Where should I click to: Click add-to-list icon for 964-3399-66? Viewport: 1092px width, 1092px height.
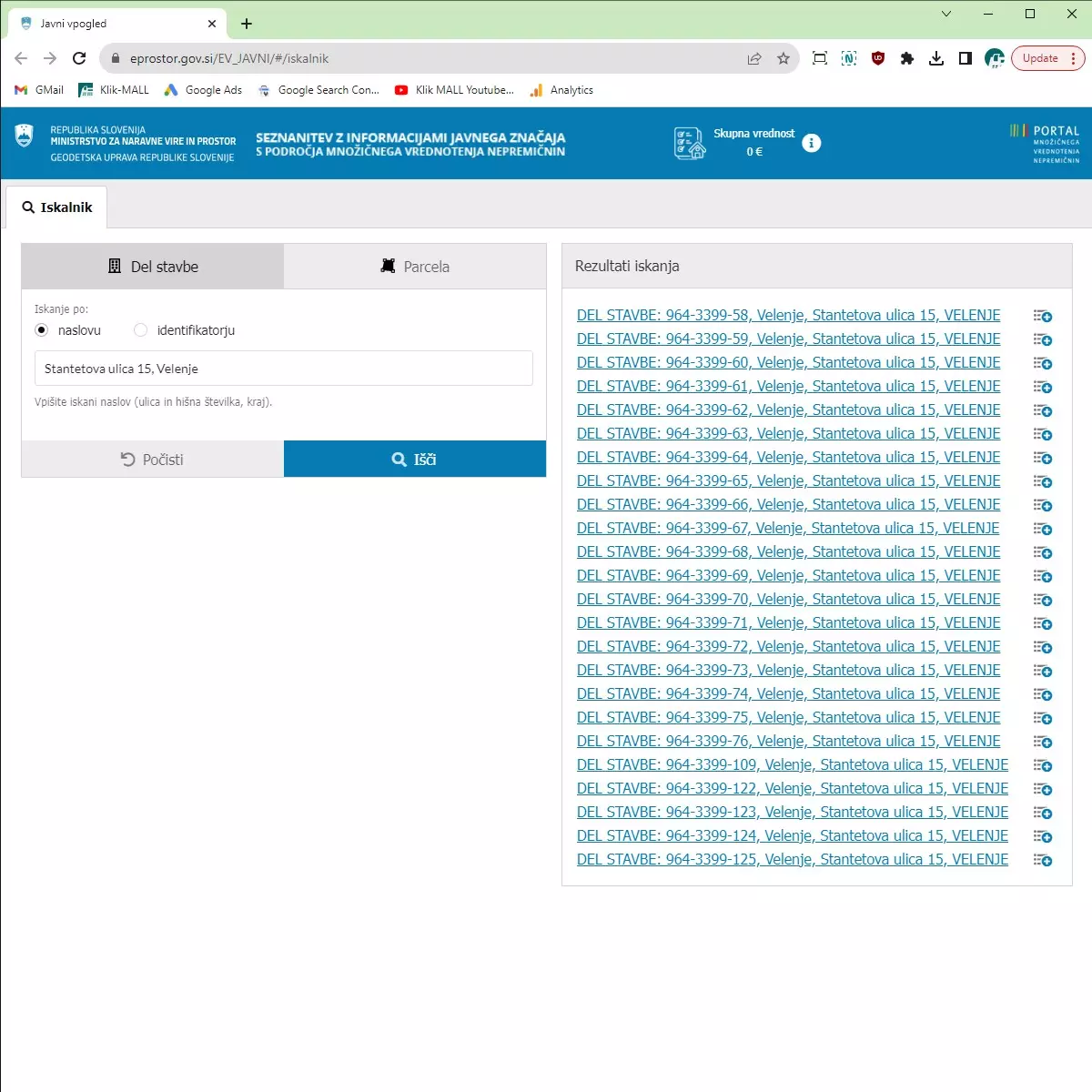point(1043,505)
